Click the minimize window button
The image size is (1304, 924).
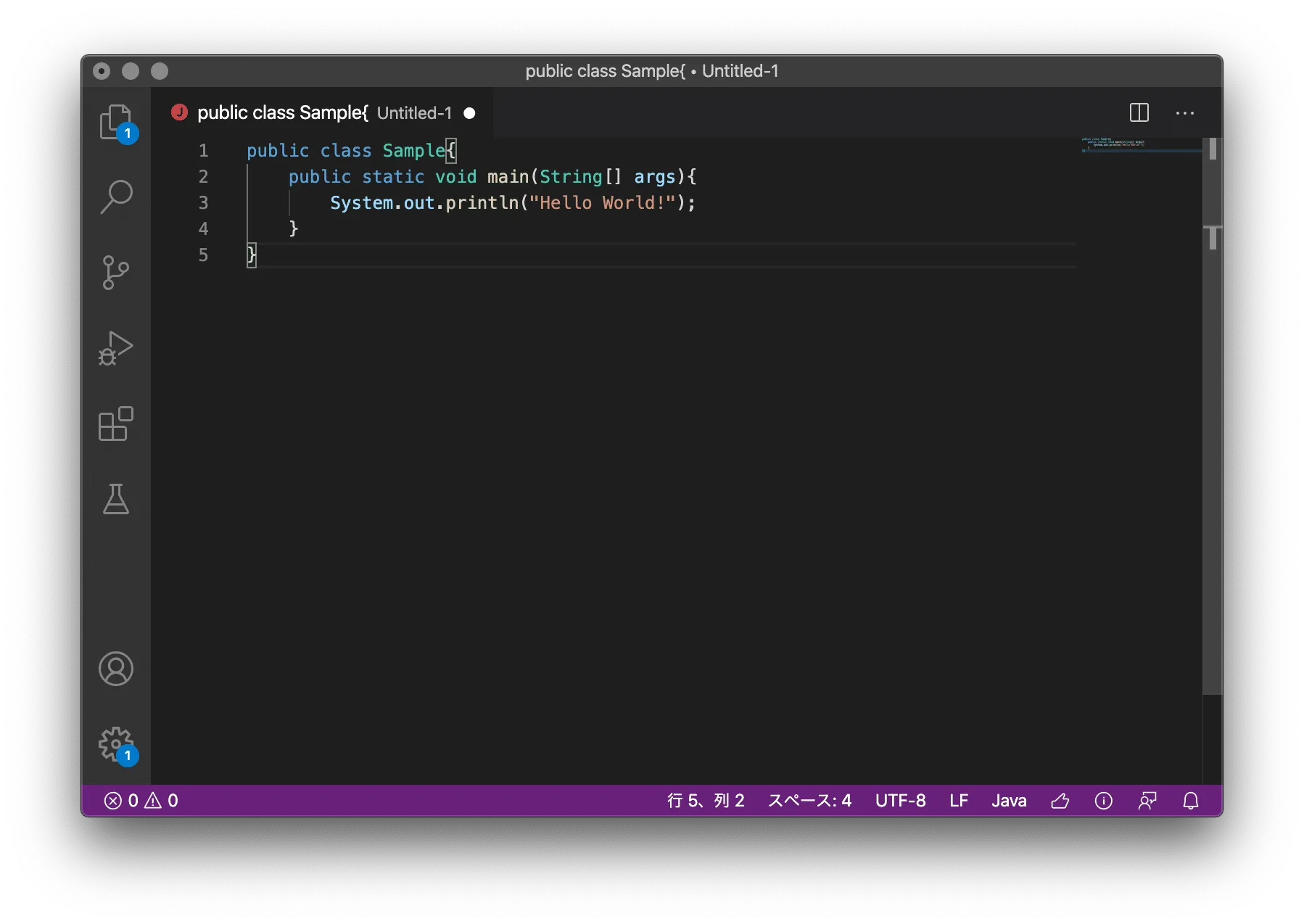(x=131, y=71)
